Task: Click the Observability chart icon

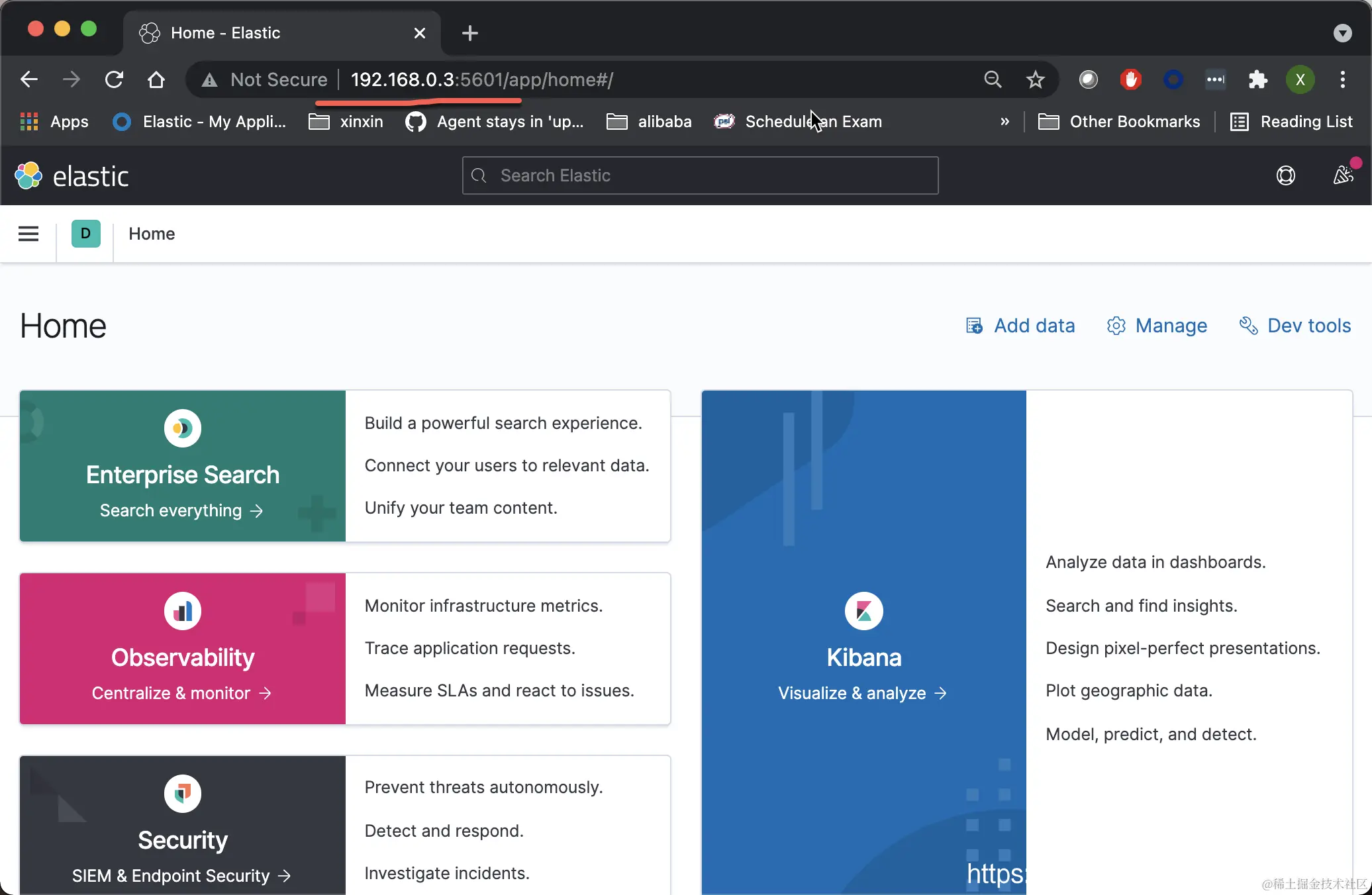Action: click(x=182, y=610)
